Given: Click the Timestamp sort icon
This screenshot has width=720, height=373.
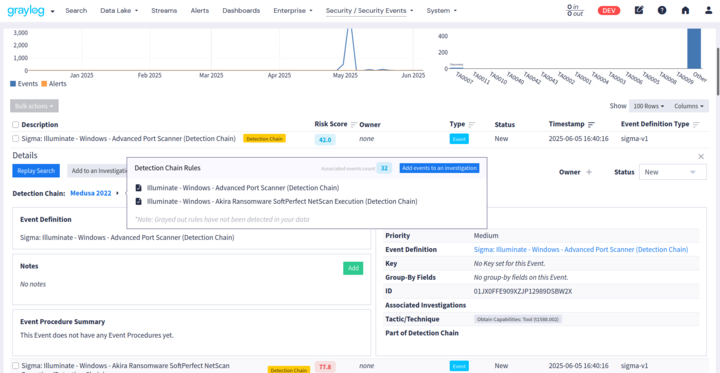Looking at the screenshot, I should [x=591, y=124].
